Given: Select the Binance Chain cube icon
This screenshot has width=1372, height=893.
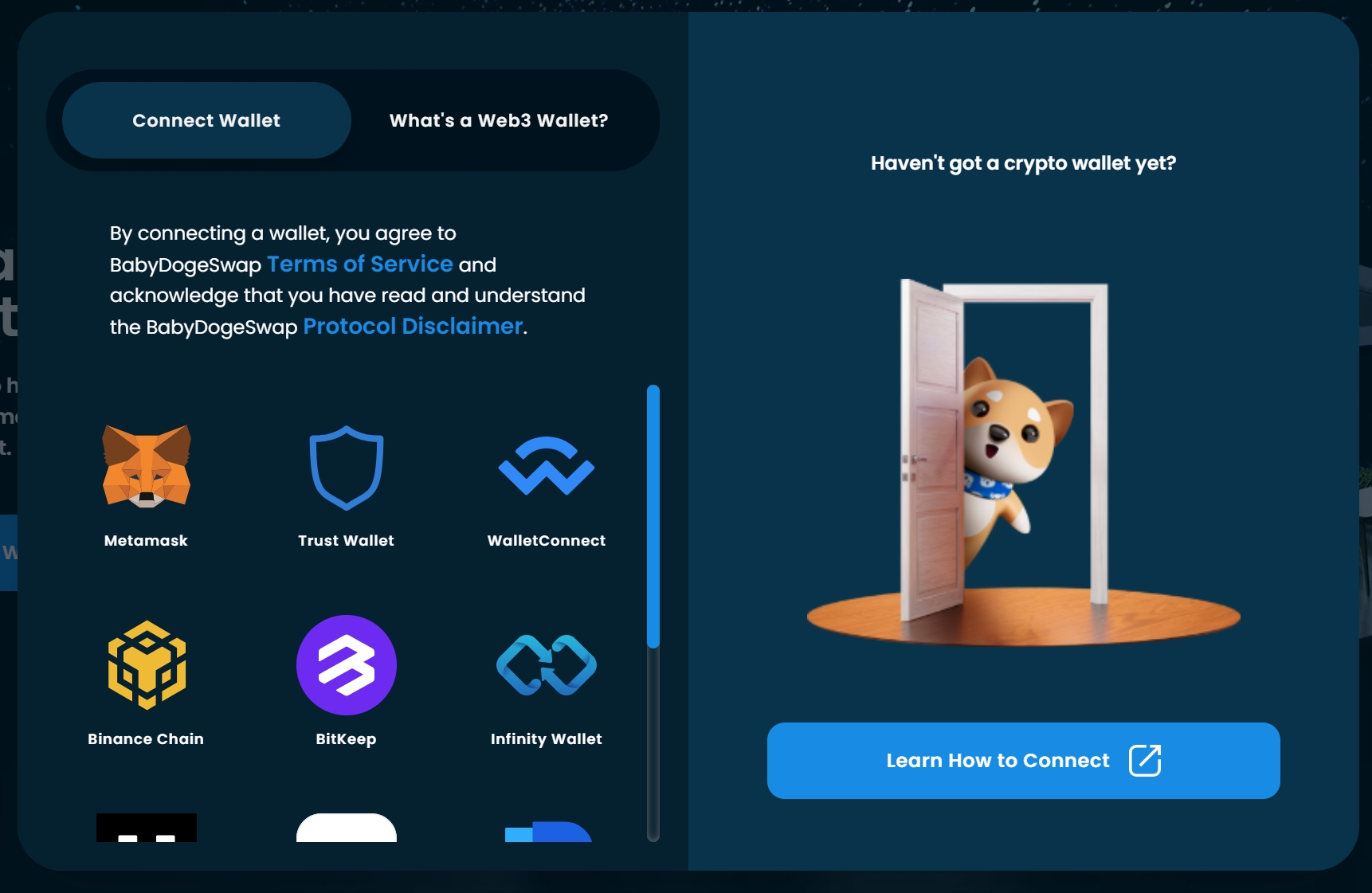Looking at the screenshot, I should point(147,665).
